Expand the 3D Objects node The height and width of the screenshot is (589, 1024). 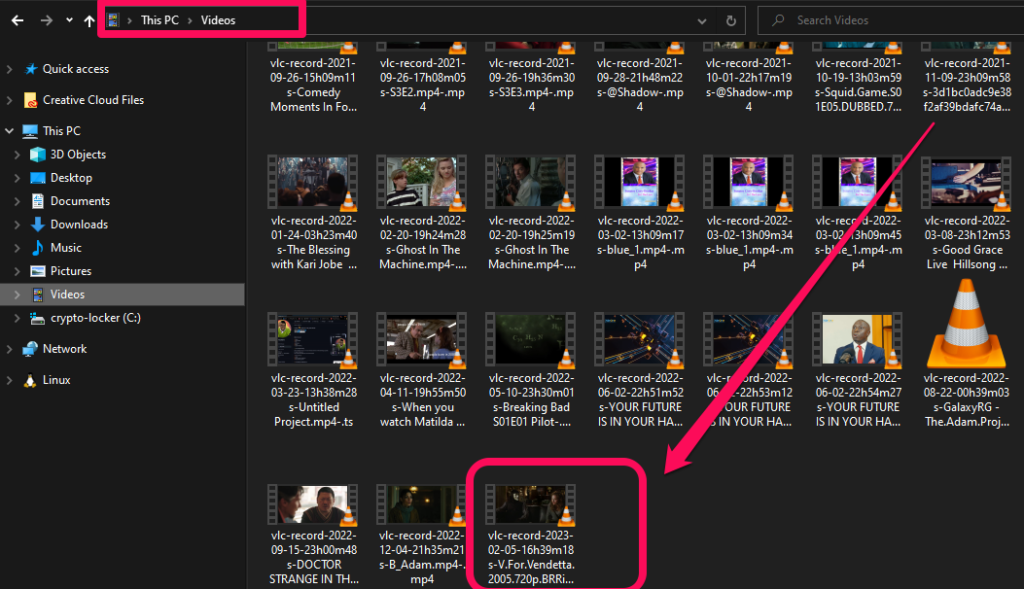coord(17,154)
